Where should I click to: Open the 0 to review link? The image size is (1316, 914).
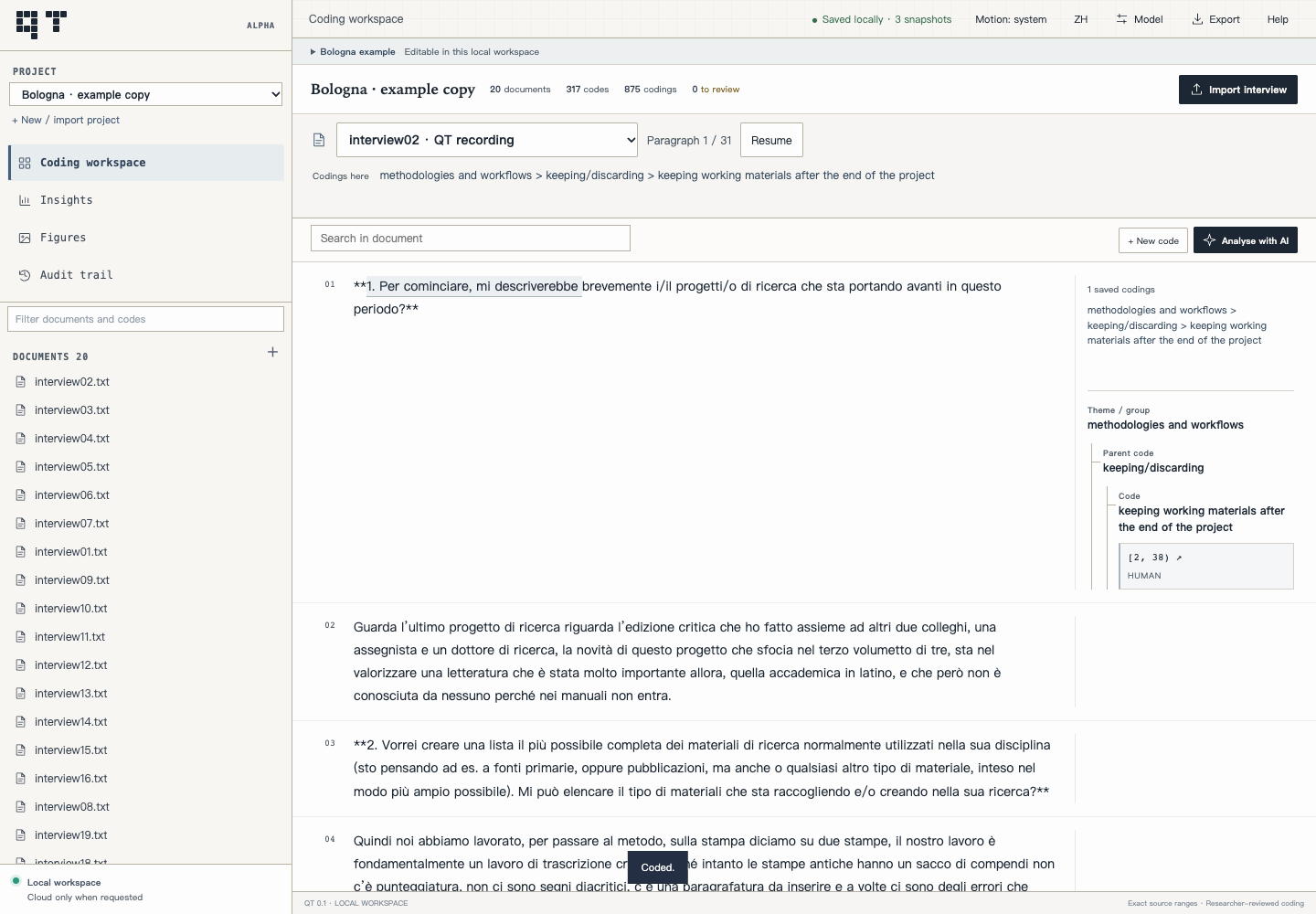pos(716,90)
